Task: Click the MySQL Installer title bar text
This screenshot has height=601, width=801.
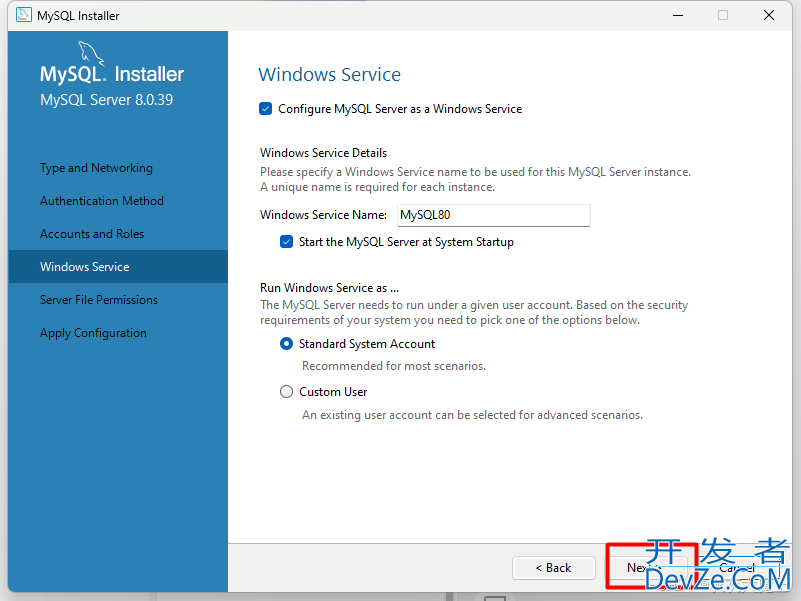Action: tap(78, 16)
